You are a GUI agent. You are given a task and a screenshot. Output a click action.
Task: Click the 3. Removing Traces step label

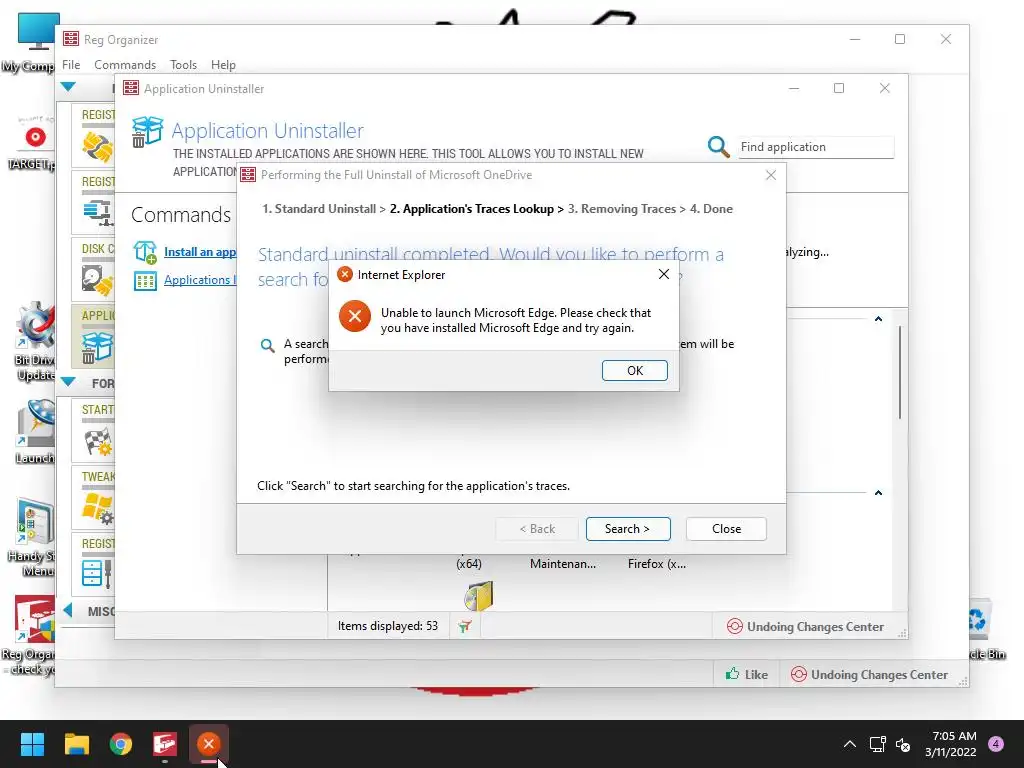[x=622, y=209]
